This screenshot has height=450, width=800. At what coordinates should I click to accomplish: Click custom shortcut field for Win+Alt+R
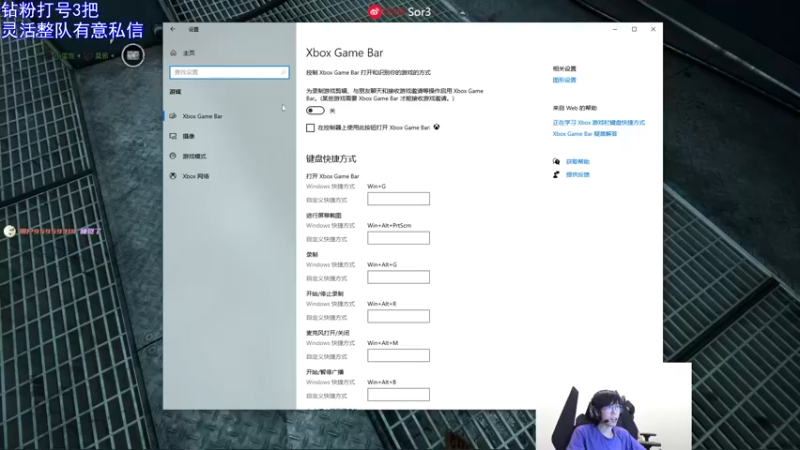click(x=398, y=316)
